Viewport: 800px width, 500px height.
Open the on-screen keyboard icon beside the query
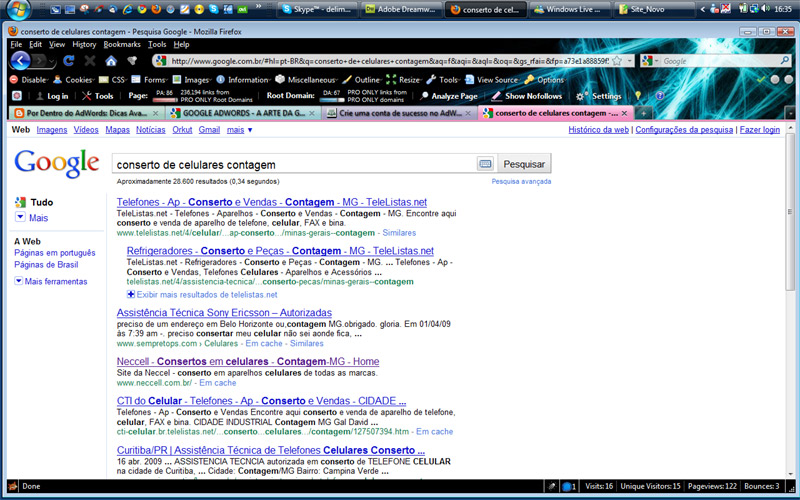point(485,164)
